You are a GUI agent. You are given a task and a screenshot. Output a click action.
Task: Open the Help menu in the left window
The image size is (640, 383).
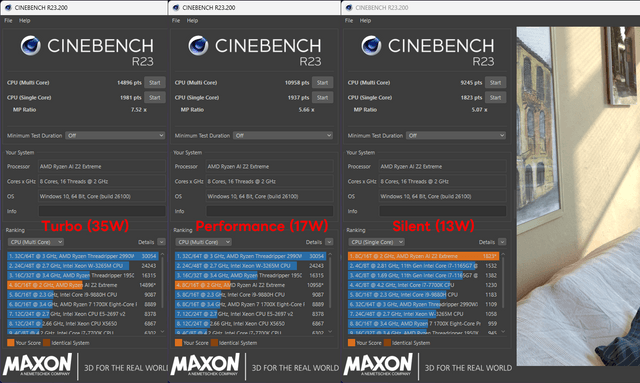coord(24,20)
